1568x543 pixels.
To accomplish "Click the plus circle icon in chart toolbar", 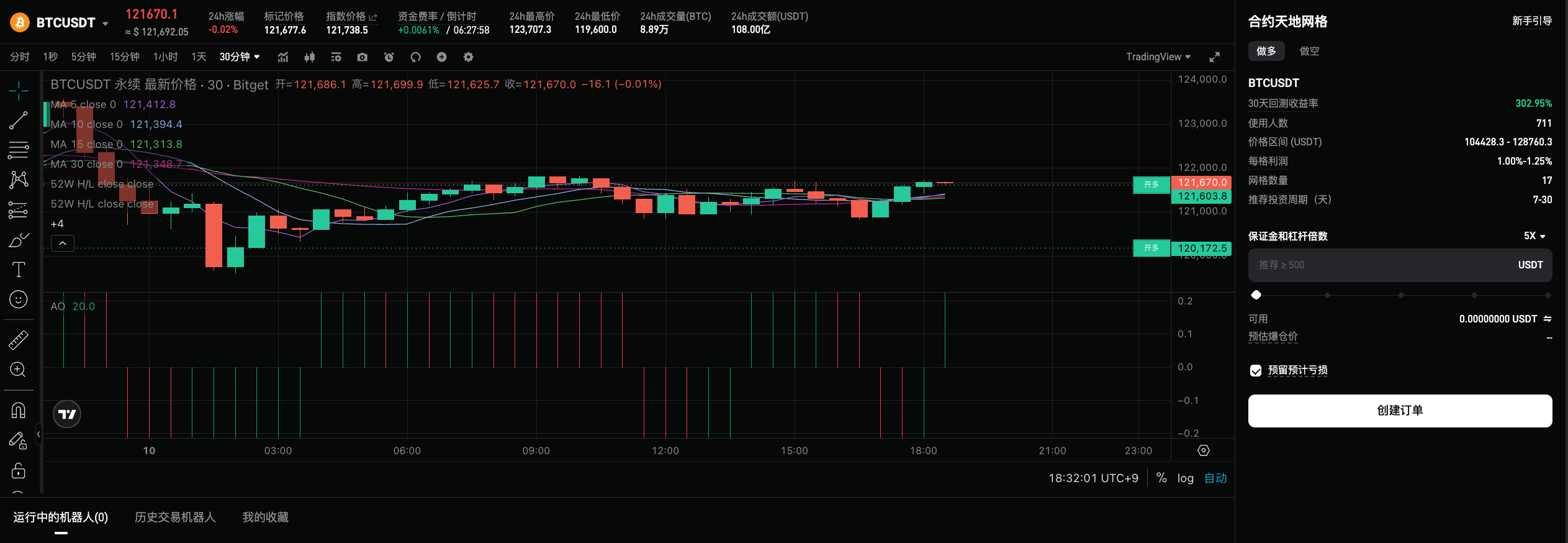I will (x=442, y=57).
